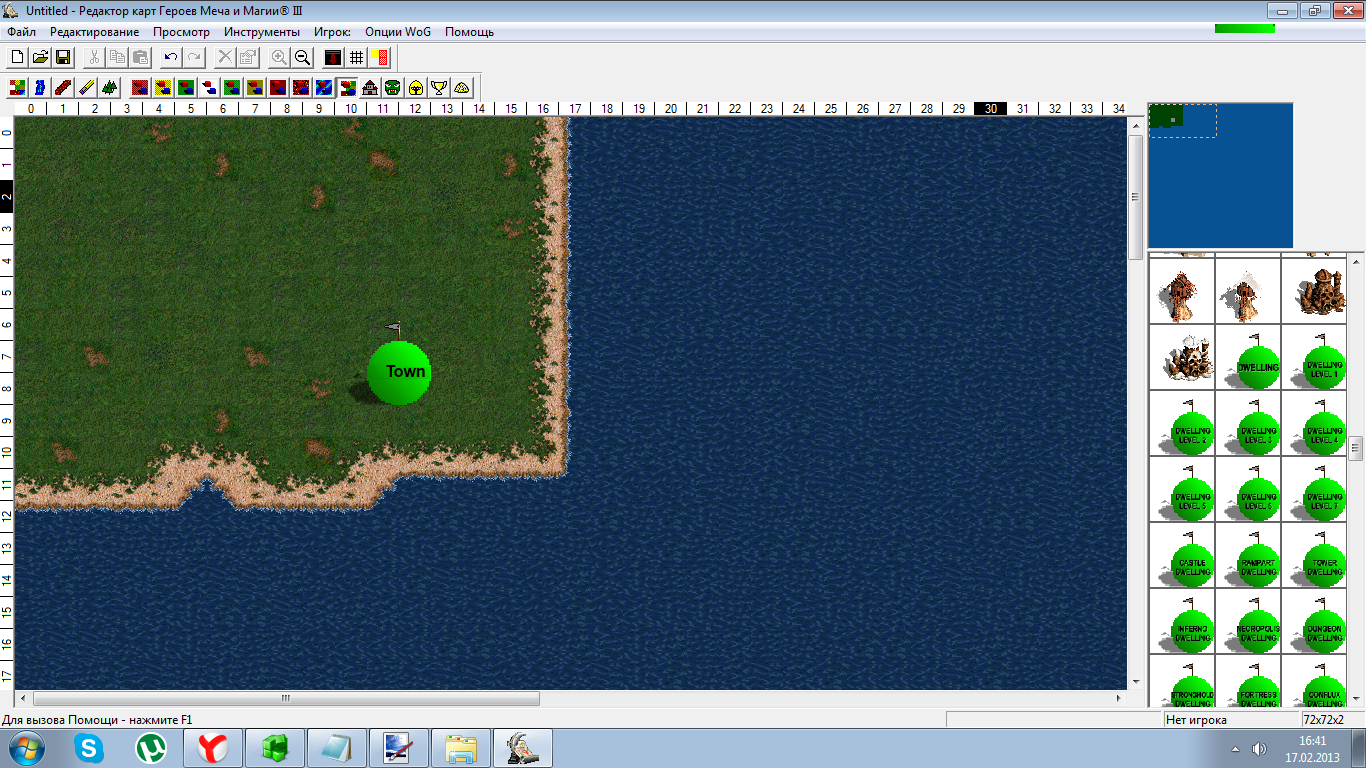Show snow terrain objects palette
This screenshot has height=768, width=1366.
(209, 87)
